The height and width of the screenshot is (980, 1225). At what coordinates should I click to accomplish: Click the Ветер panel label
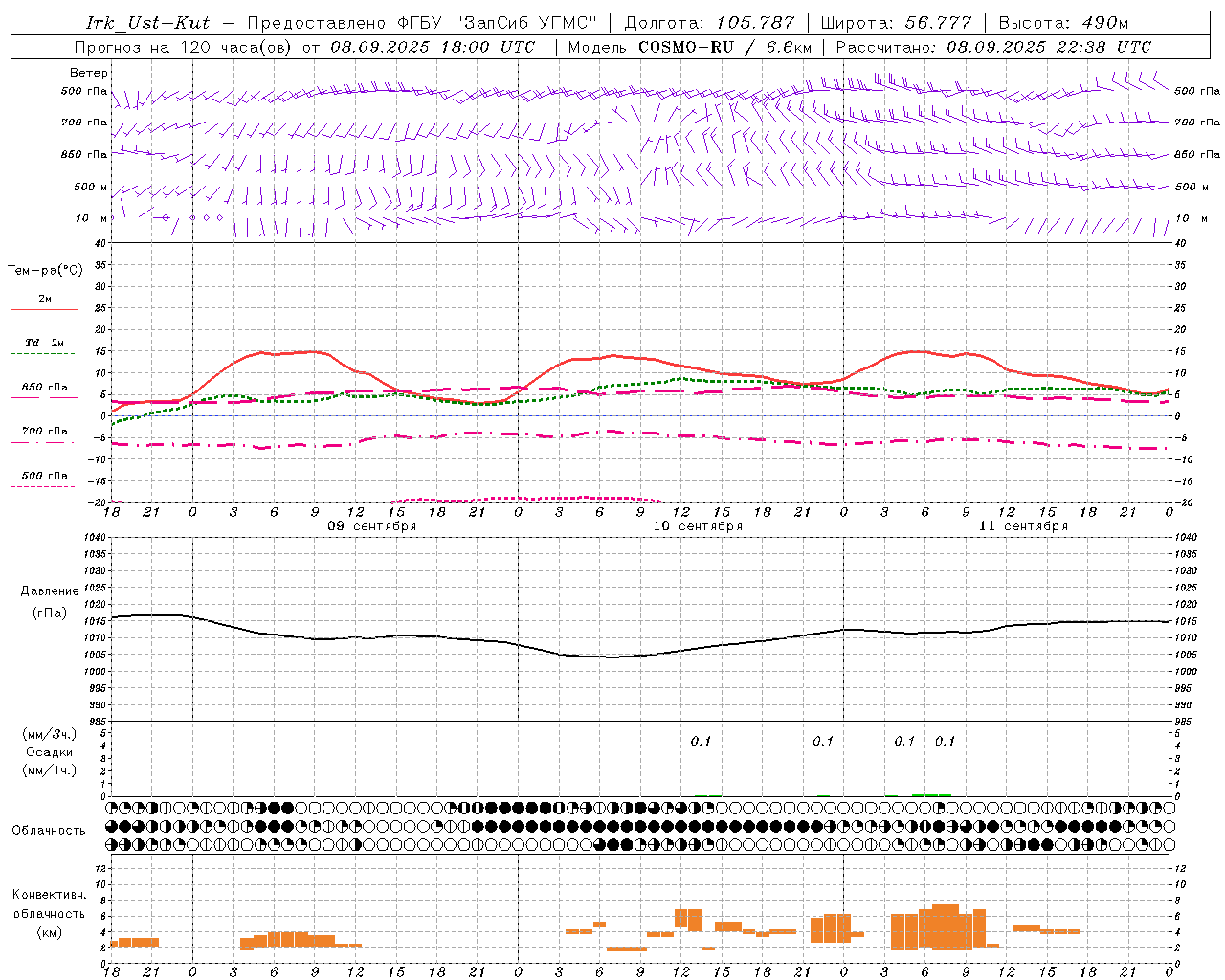[89, 73]
